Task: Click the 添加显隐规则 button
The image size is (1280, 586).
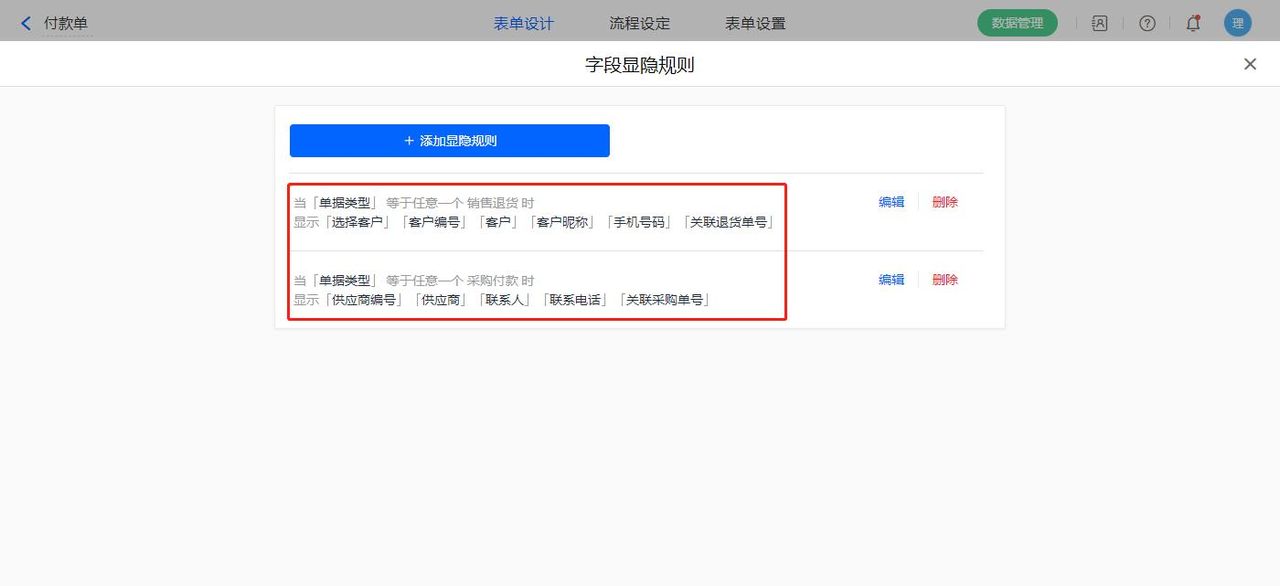Action: pyautogui.click(x=449, y=140)
